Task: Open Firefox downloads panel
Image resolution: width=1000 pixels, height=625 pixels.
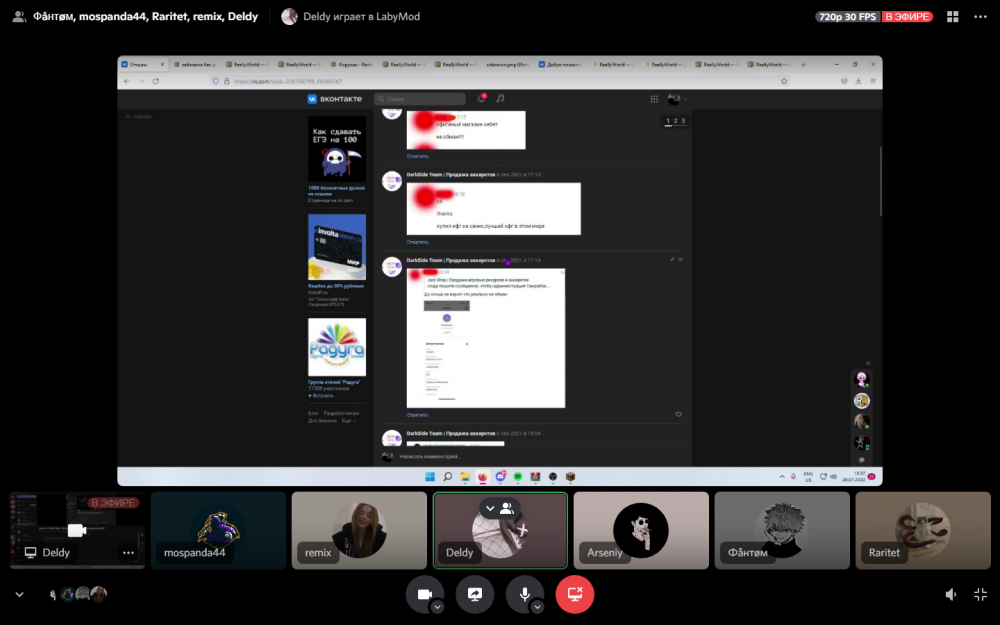Action: 858,81
